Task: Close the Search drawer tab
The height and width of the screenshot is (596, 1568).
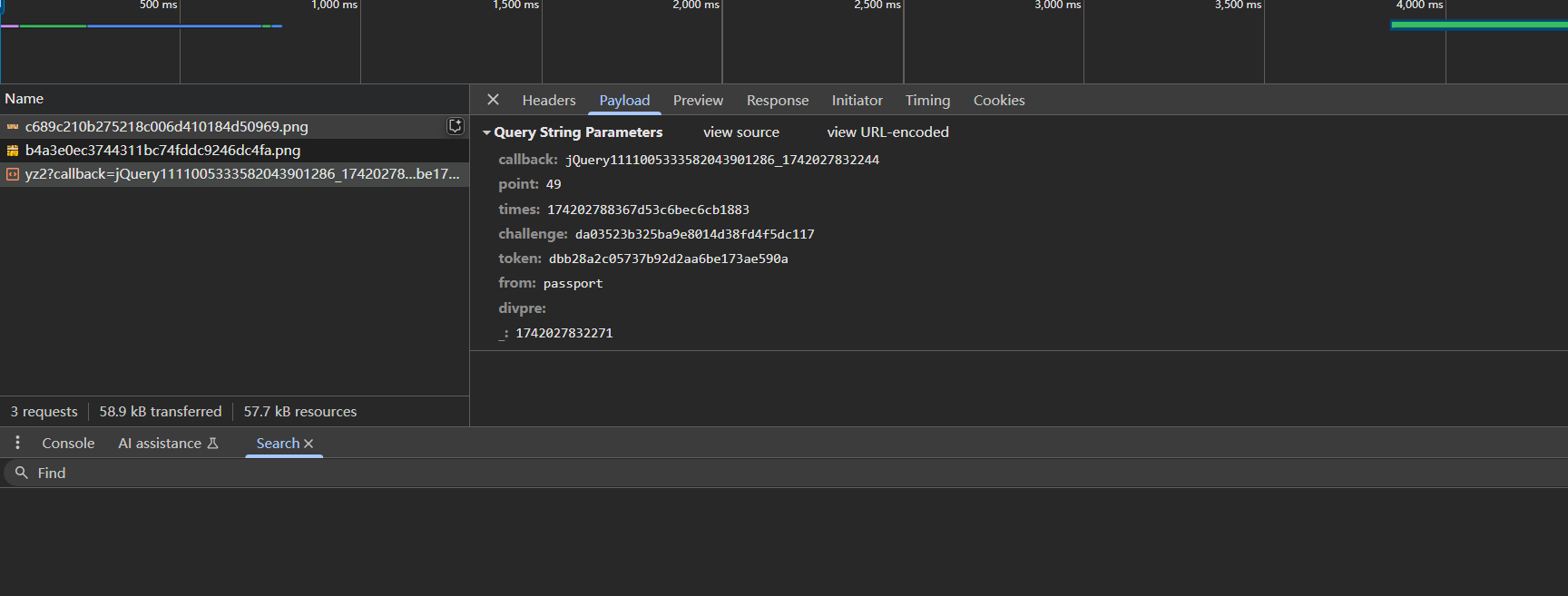Action: [x=309, y=444]
